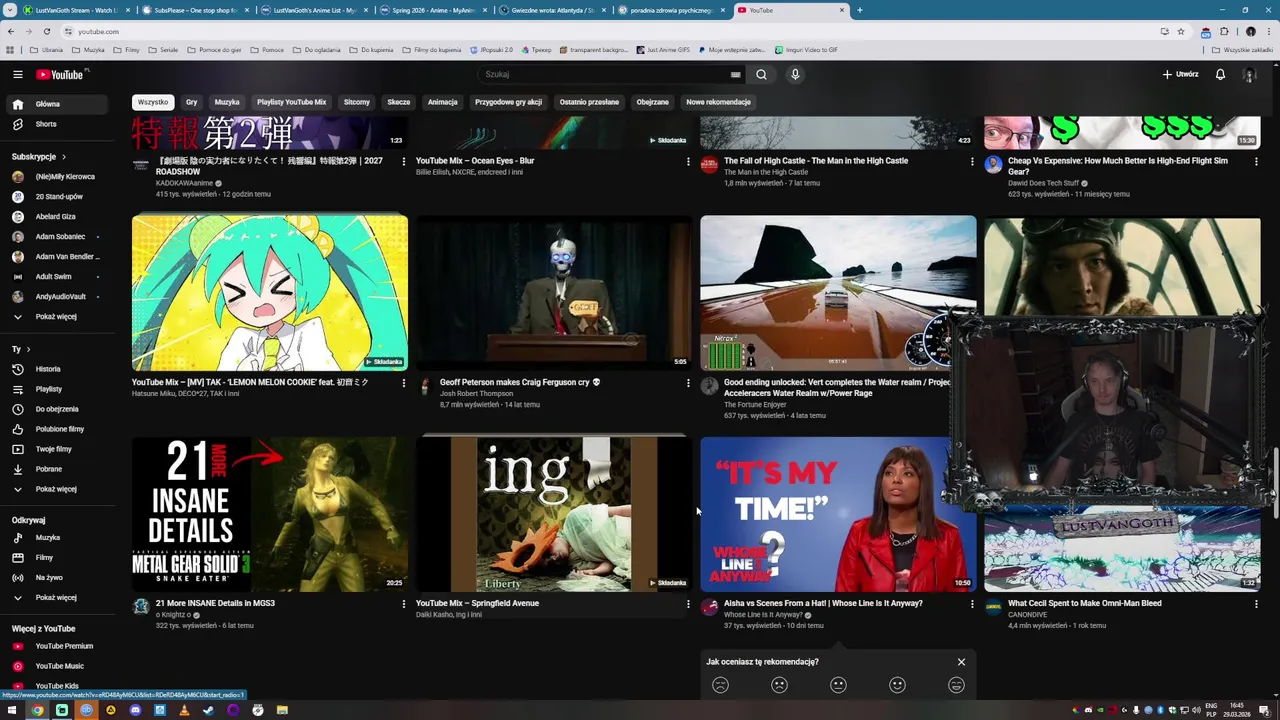Open the Metal Gear Solid 3 thumbnail
This screenshot has height=720, width=1280.
tap(270, 514)
